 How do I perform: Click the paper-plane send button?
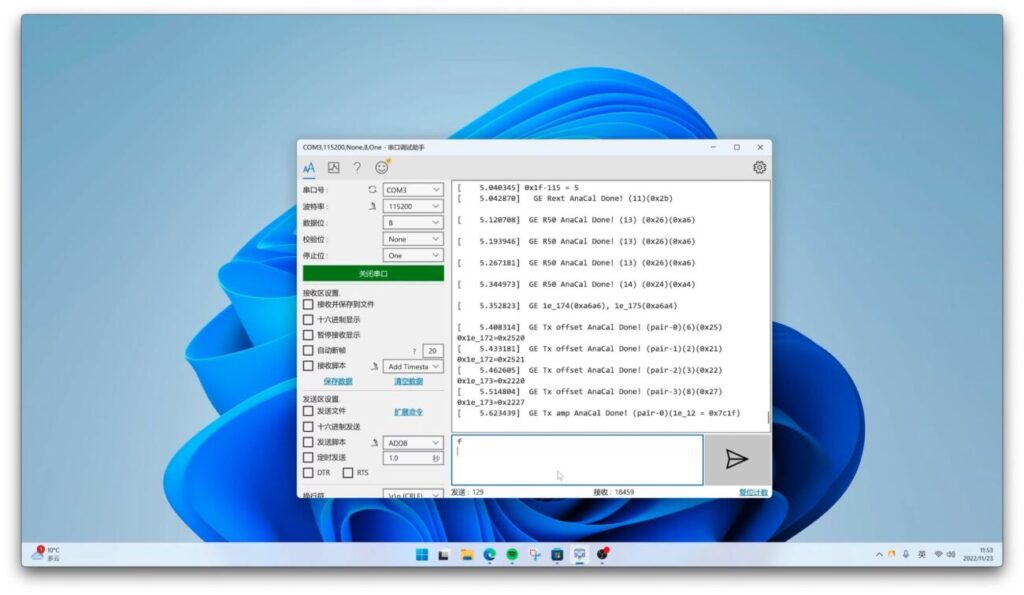pyautogui.click(x=735, y=458)
